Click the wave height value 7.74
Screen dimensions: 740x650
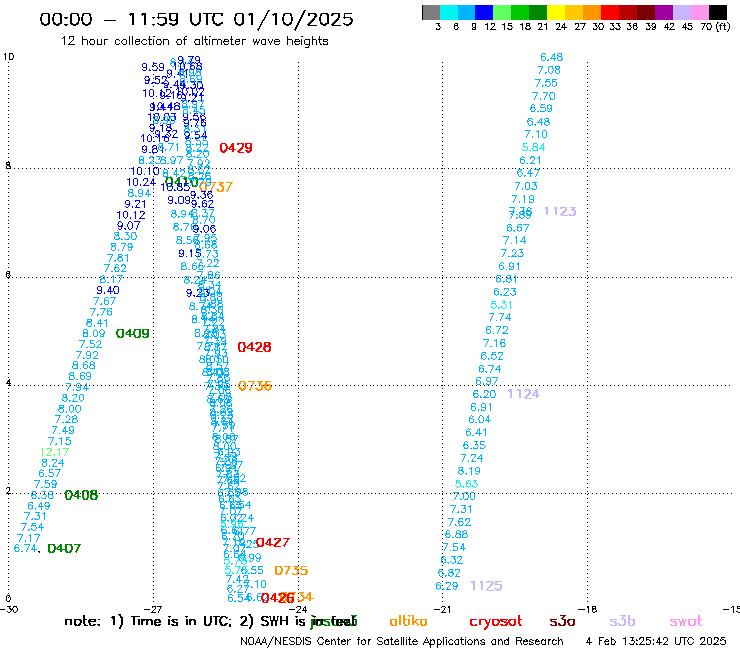tap(500, 318)
